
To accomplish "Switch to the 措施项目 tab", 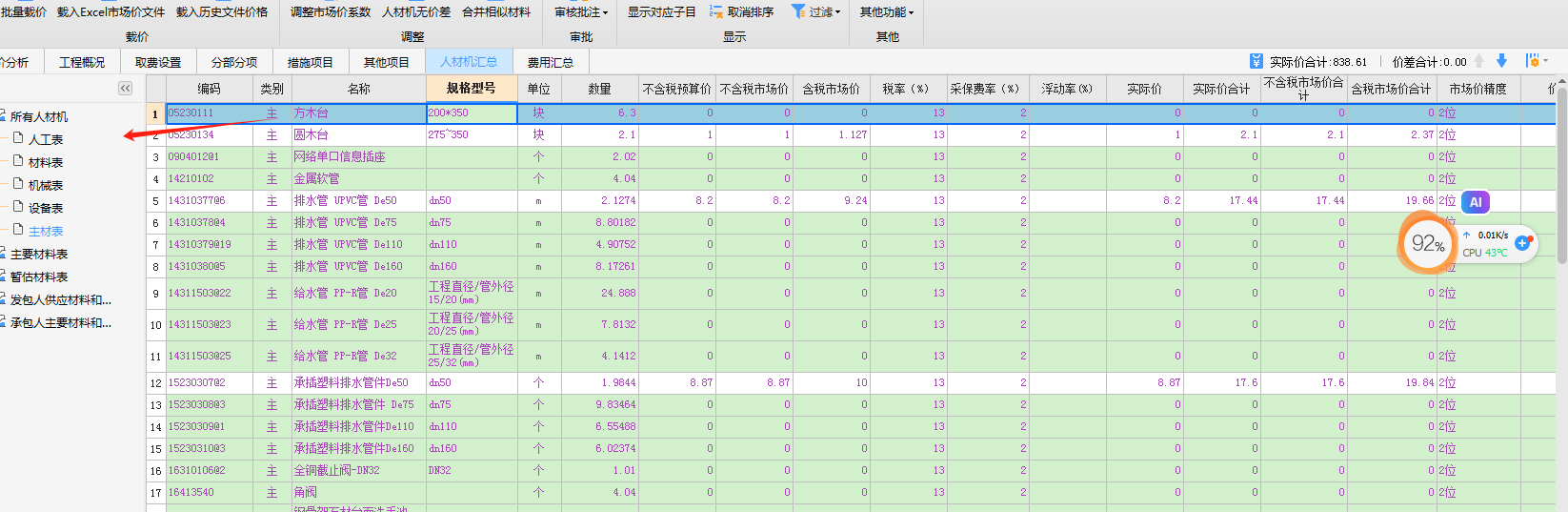I will coord(311,62).
